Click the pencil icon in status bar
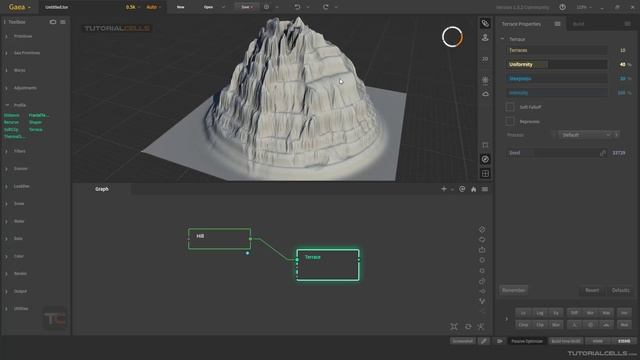 pos(484,341)
